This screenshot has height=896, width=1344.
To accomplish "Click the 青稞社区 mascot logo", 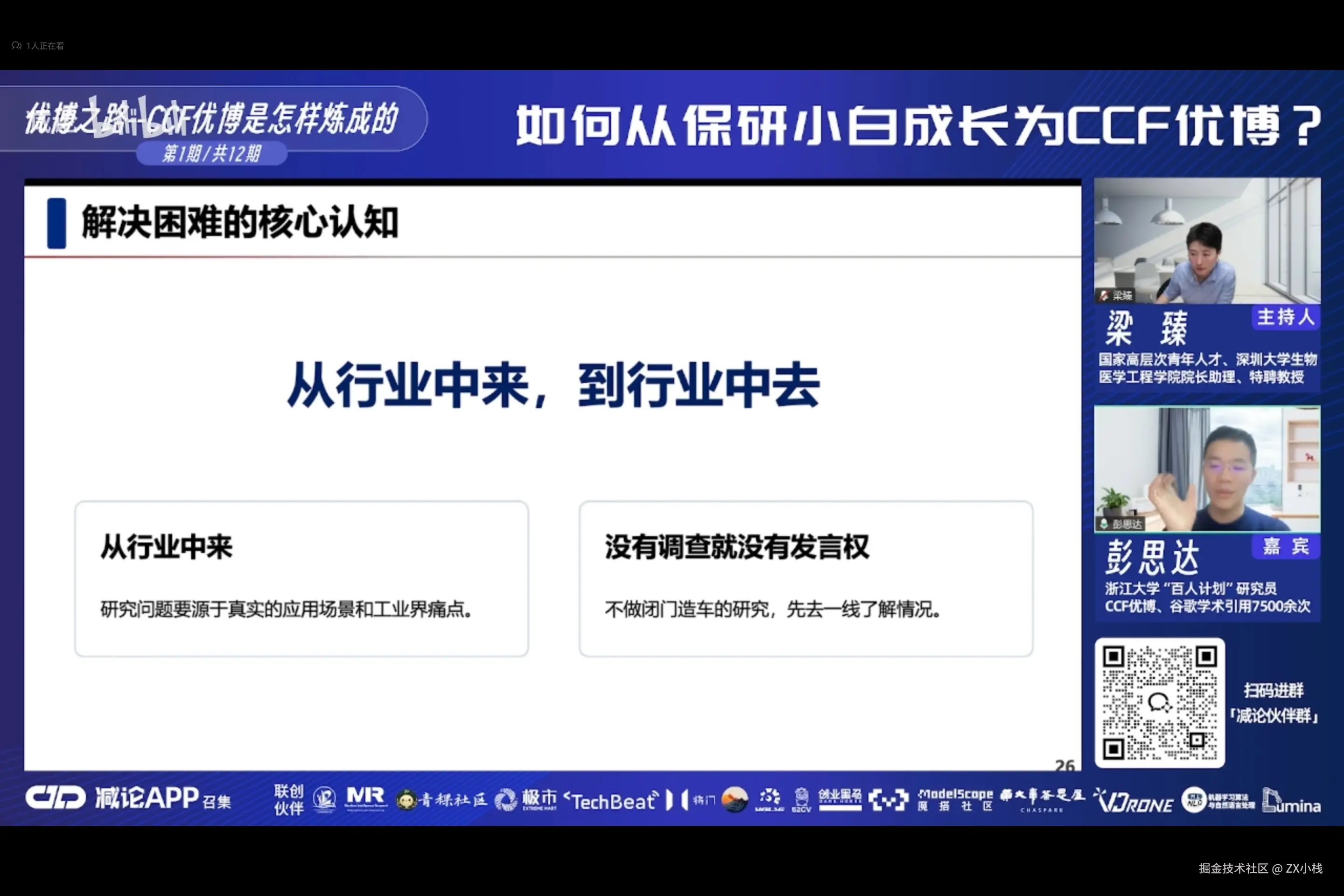I will point(407,799).
